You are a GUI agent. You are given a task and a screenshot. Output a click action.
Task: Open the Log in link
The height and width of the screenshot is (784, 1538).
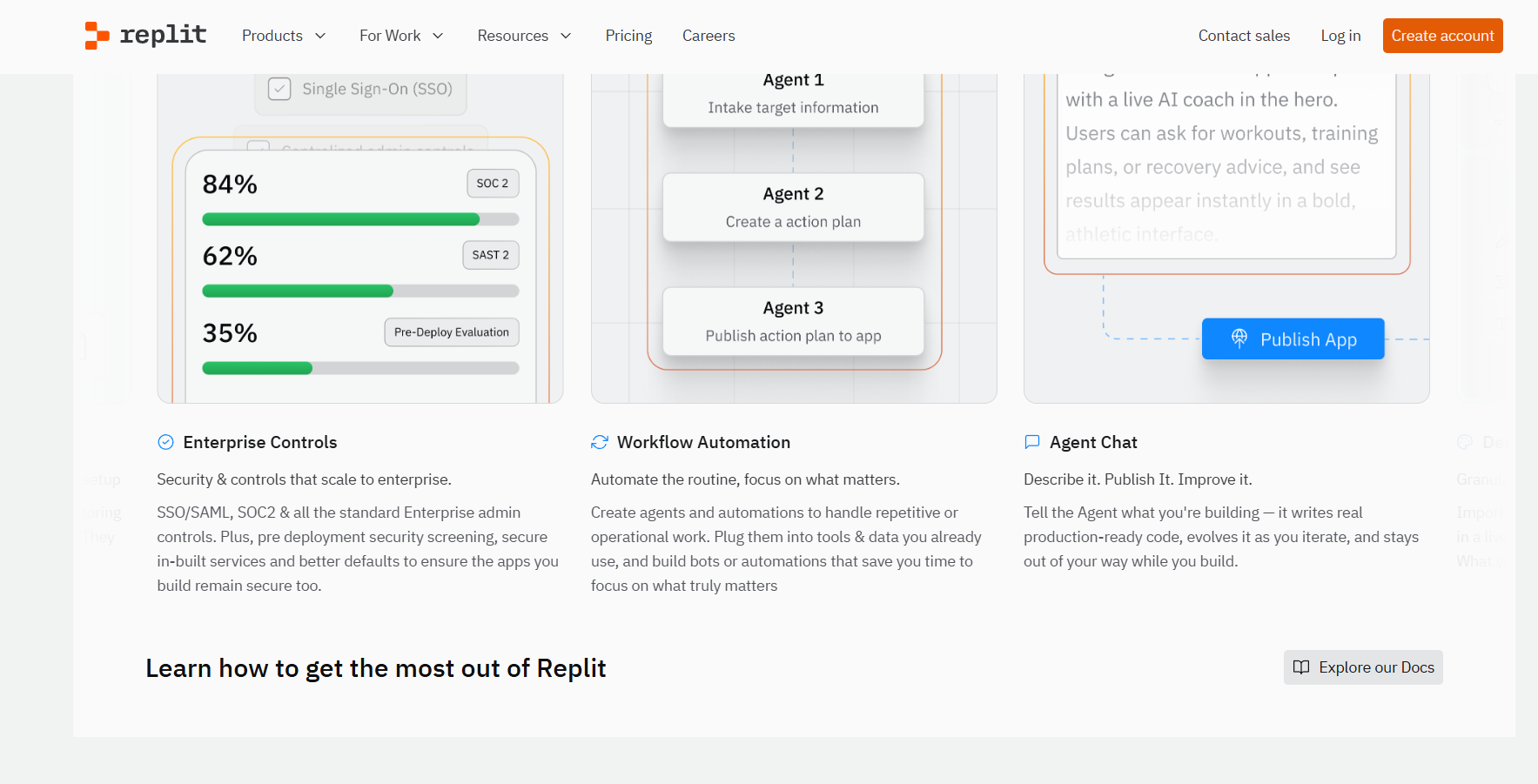(1340, 36)
